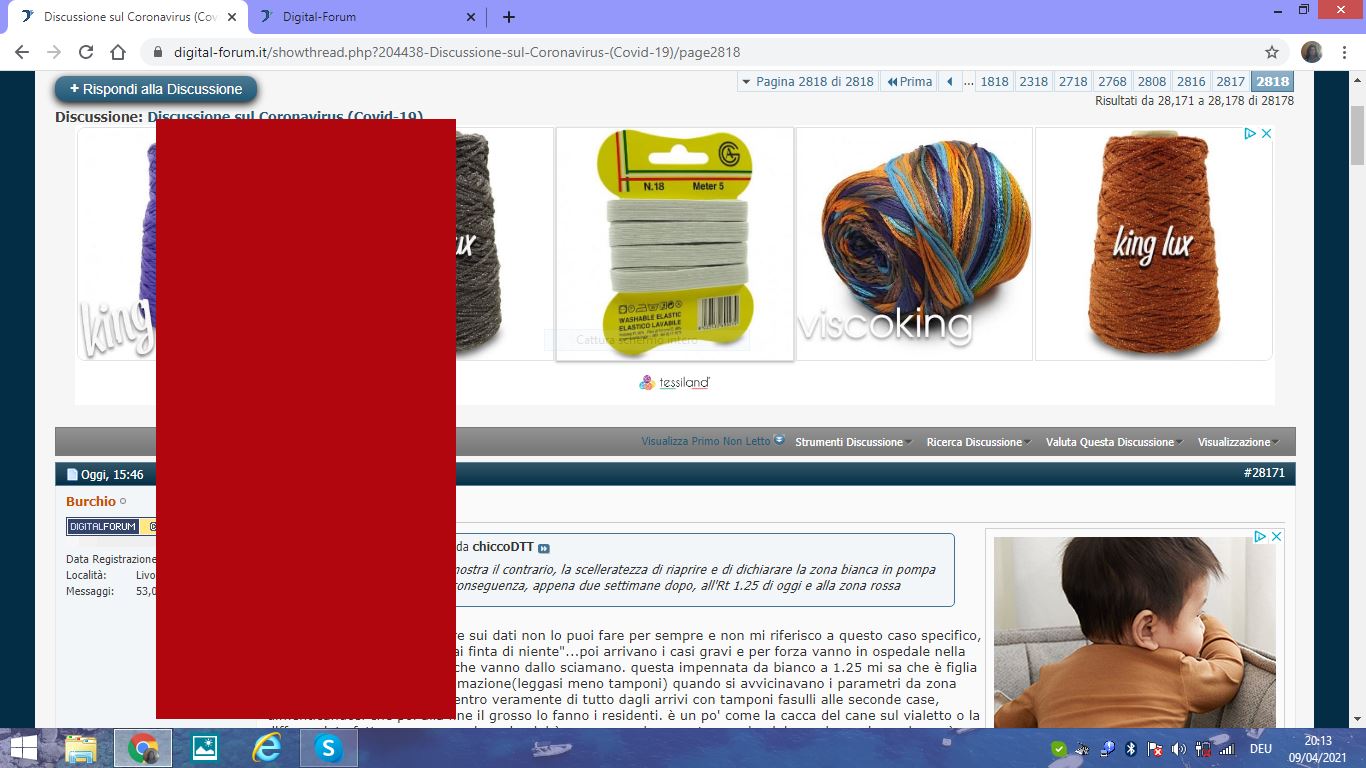Open the Photos app in taskbar
The image size is (1366, 768).
tap(204, 748)
